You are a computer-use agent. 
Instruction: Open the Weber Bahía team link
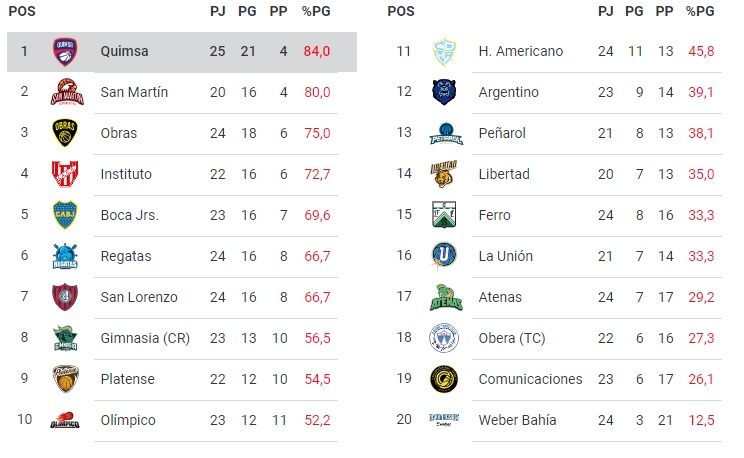(519, 420)
